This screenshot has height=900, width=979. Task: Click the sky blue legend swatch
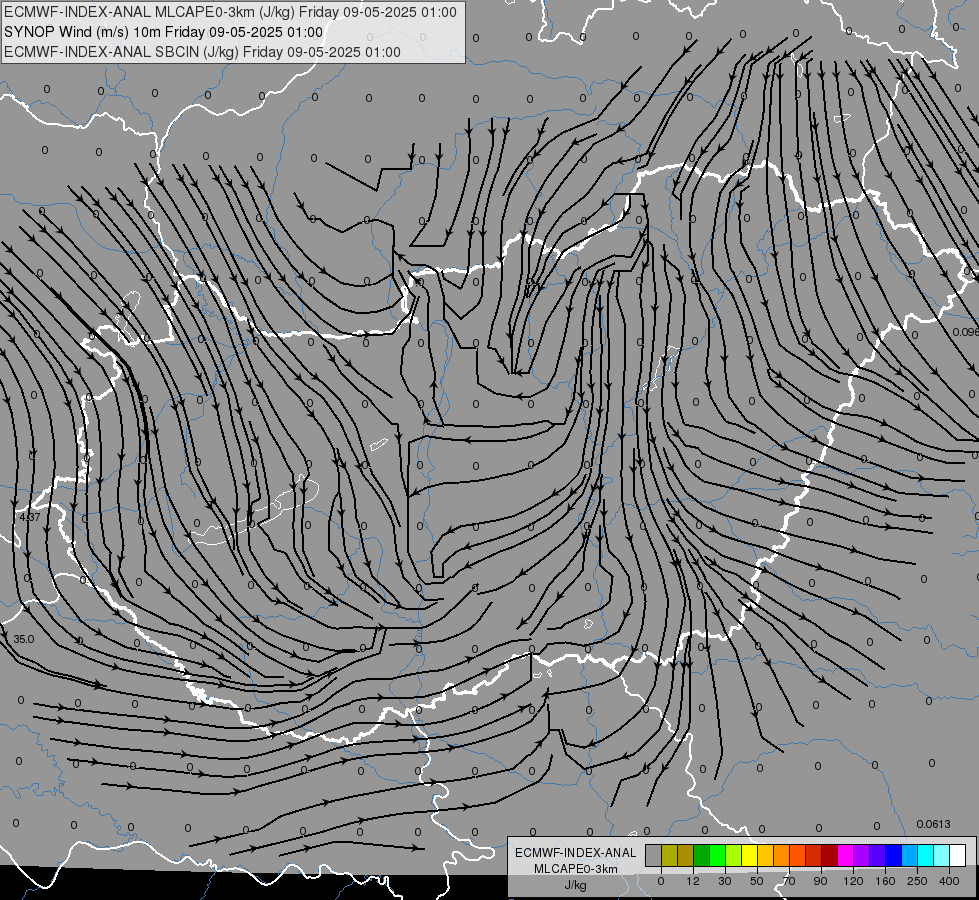coord(909,855)
